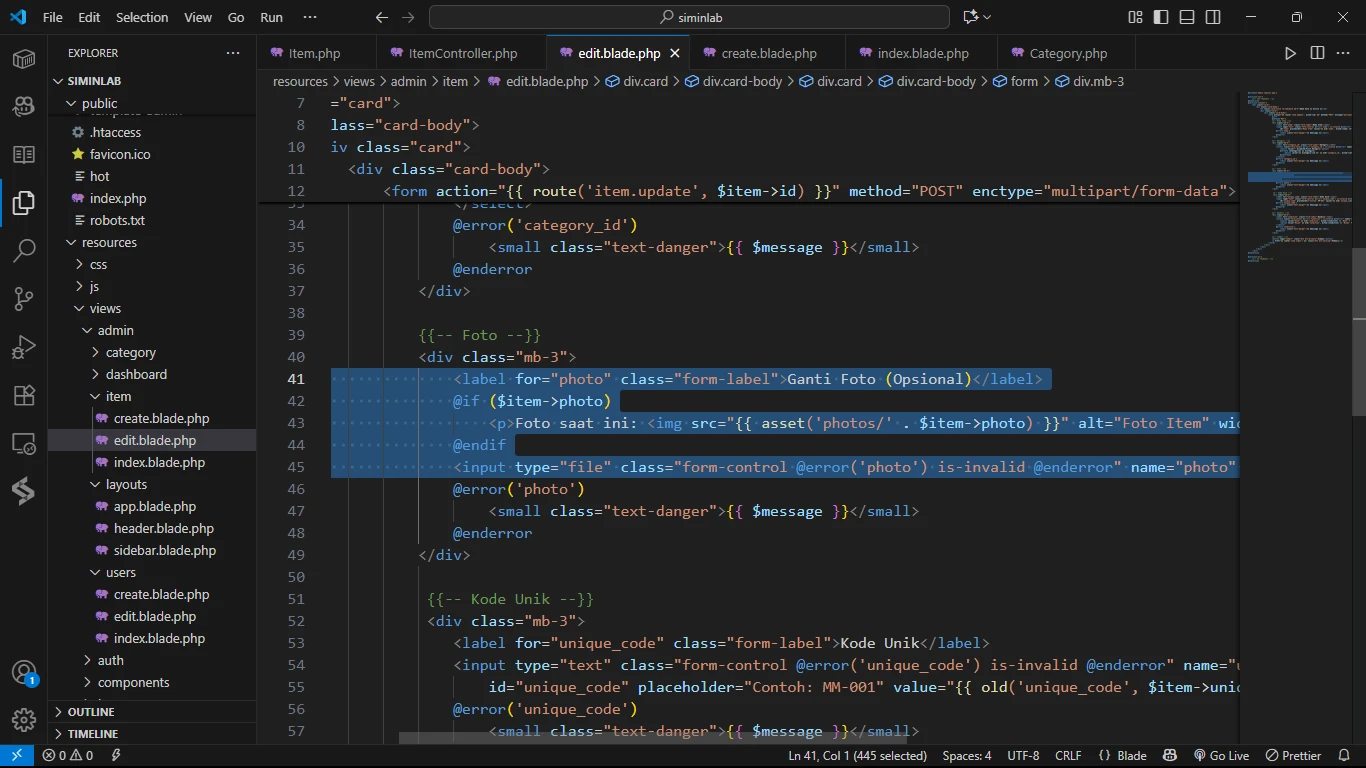This screenshot has width=1366, height=768.
Task: Click the Go Live status bar button
Action: 1221,756
